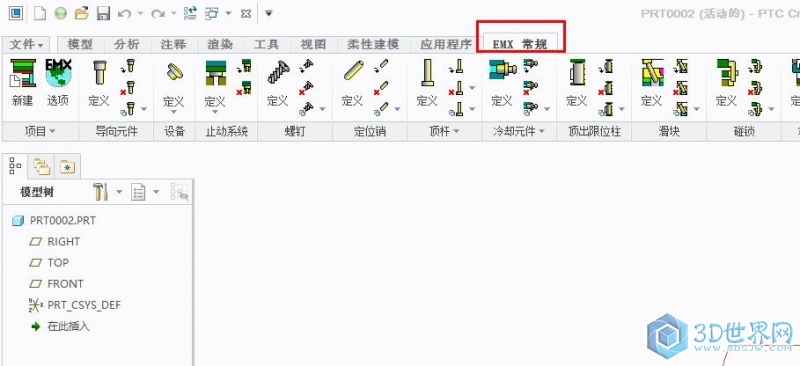Select the Favorites navigator tab icon
The height and width of the screenshot is (366, 800).
67,166
